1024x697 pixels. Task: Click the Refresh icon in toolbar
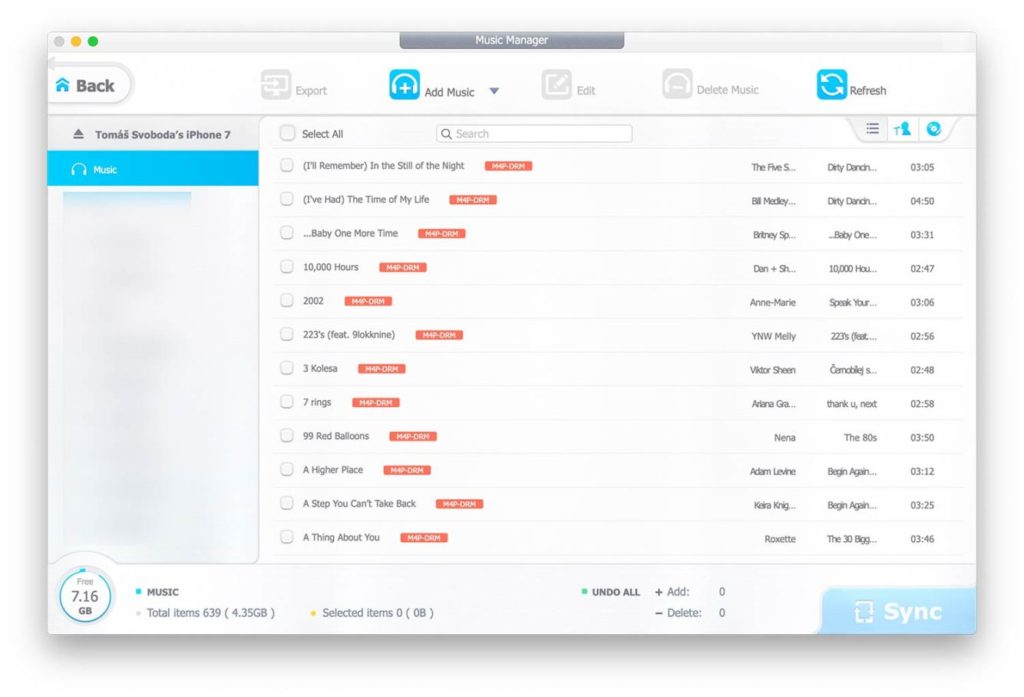[x=831, y=86]
